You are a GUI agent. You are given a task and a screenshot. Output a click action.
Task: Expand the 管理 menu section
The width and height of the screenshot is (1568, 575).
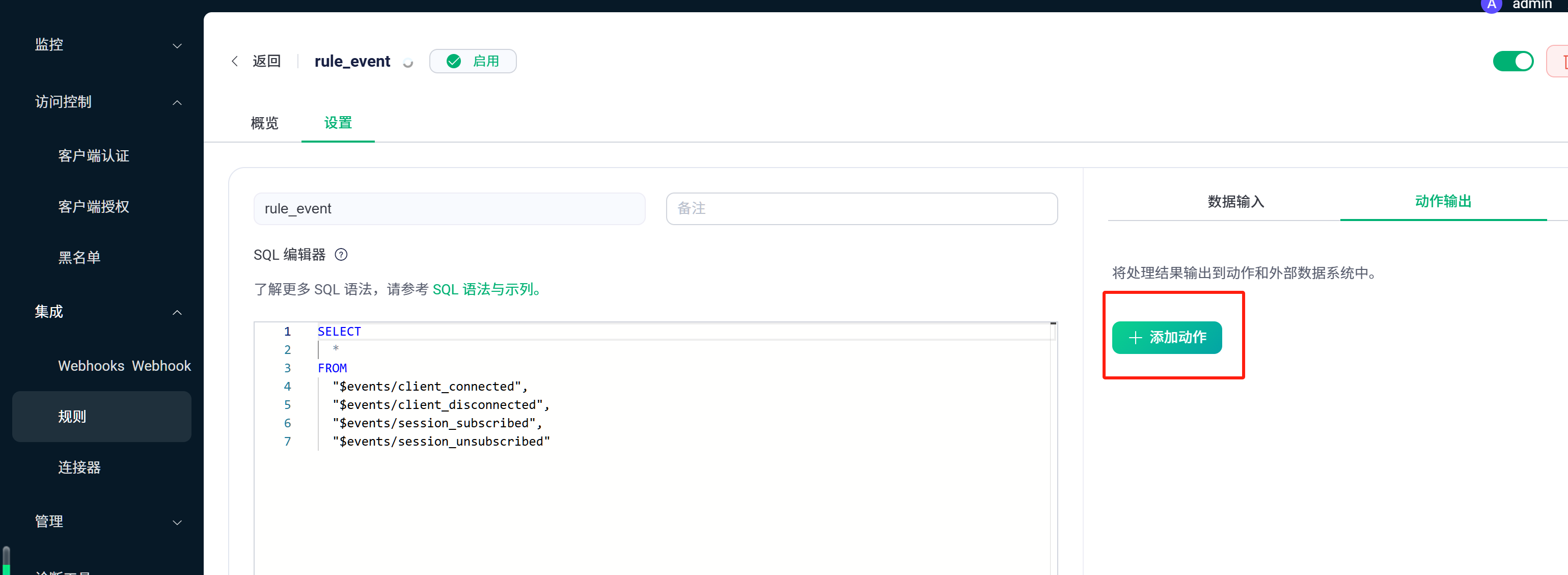109,522
